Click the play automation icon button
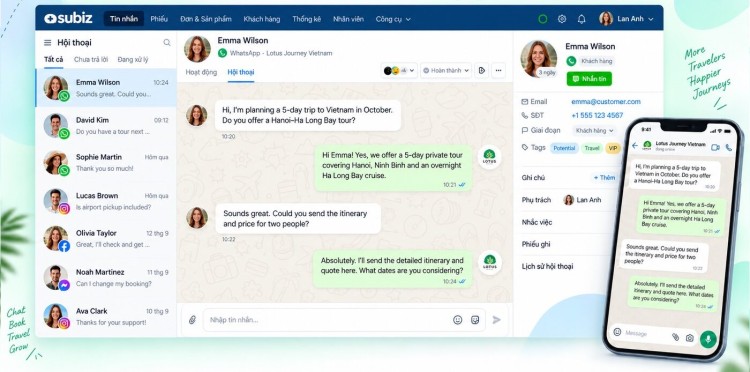 click(482, 71)
